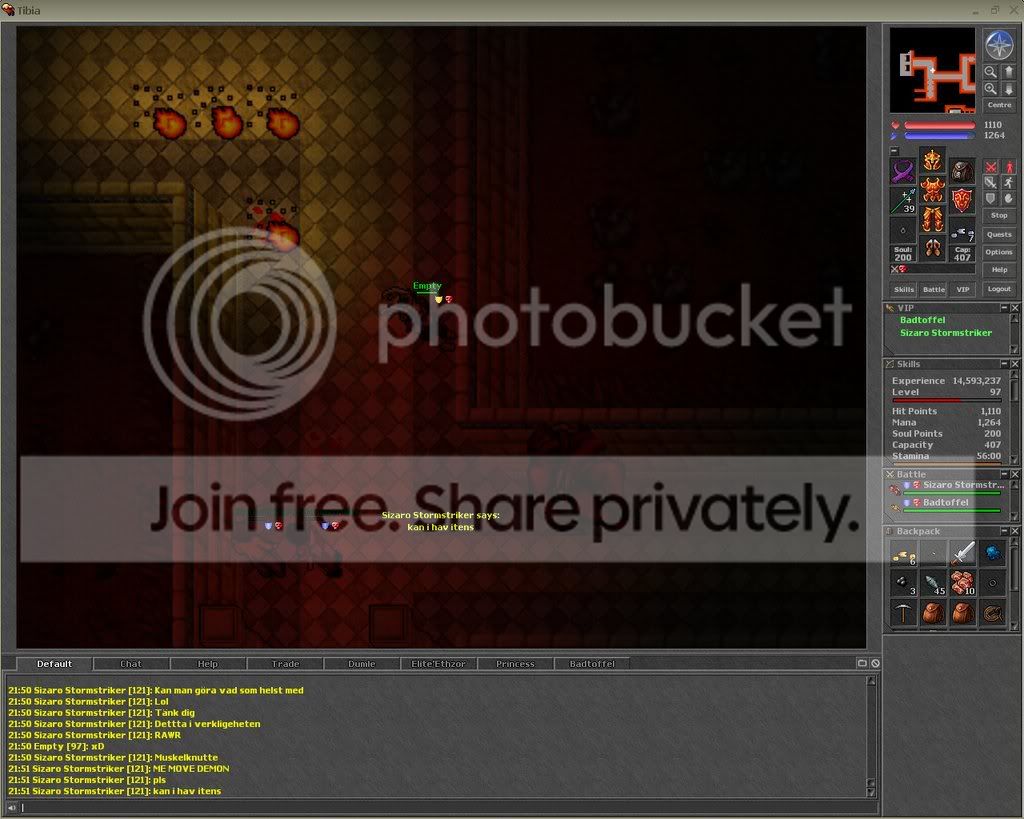The width and height of the screenshot is (1024, 819).
Task: Select the helmet equipment slot
Action: click(x=933, y=160)
